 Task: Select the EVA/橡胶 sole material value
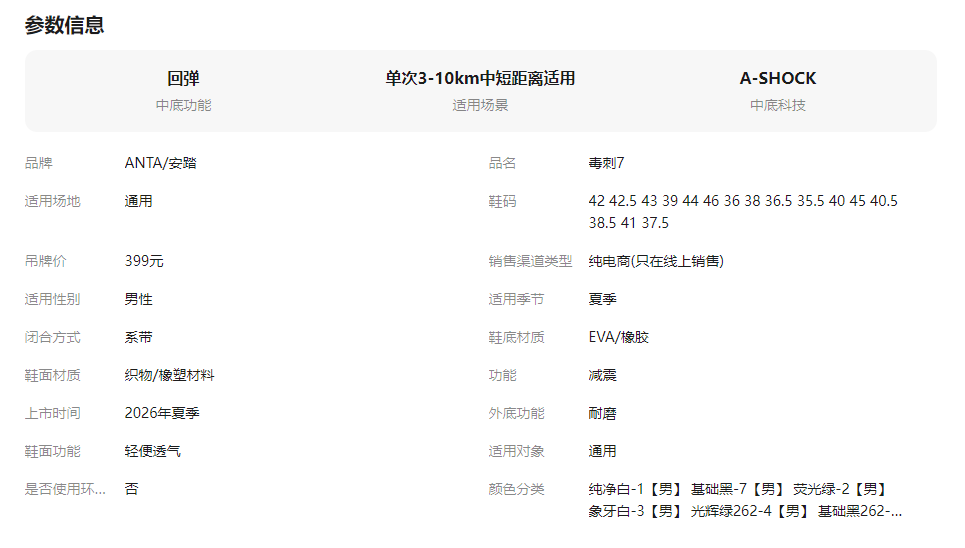pyautogui.click(x=618, y=337)
